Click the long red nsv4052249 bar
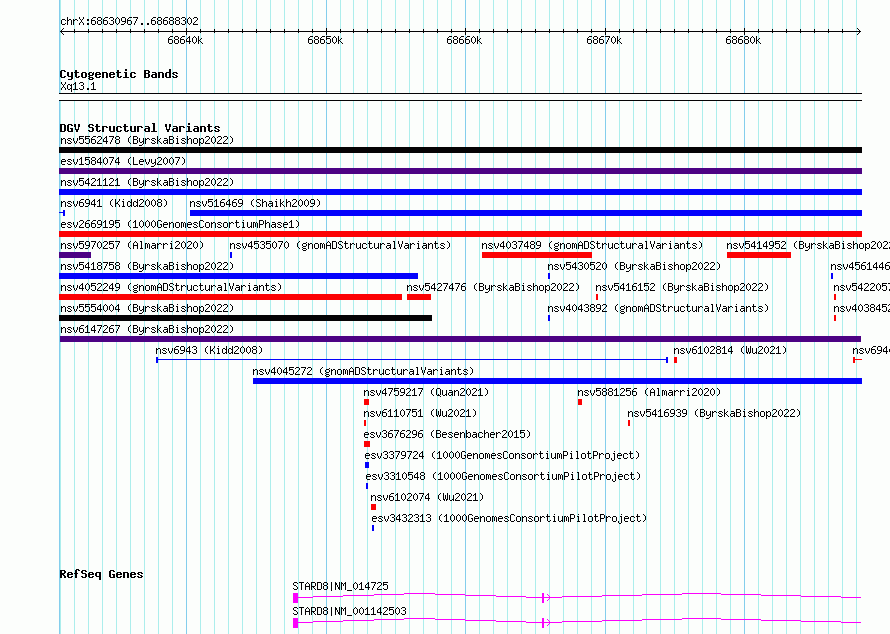This screenshot has width=890, height=634. (x=230, y=297)
